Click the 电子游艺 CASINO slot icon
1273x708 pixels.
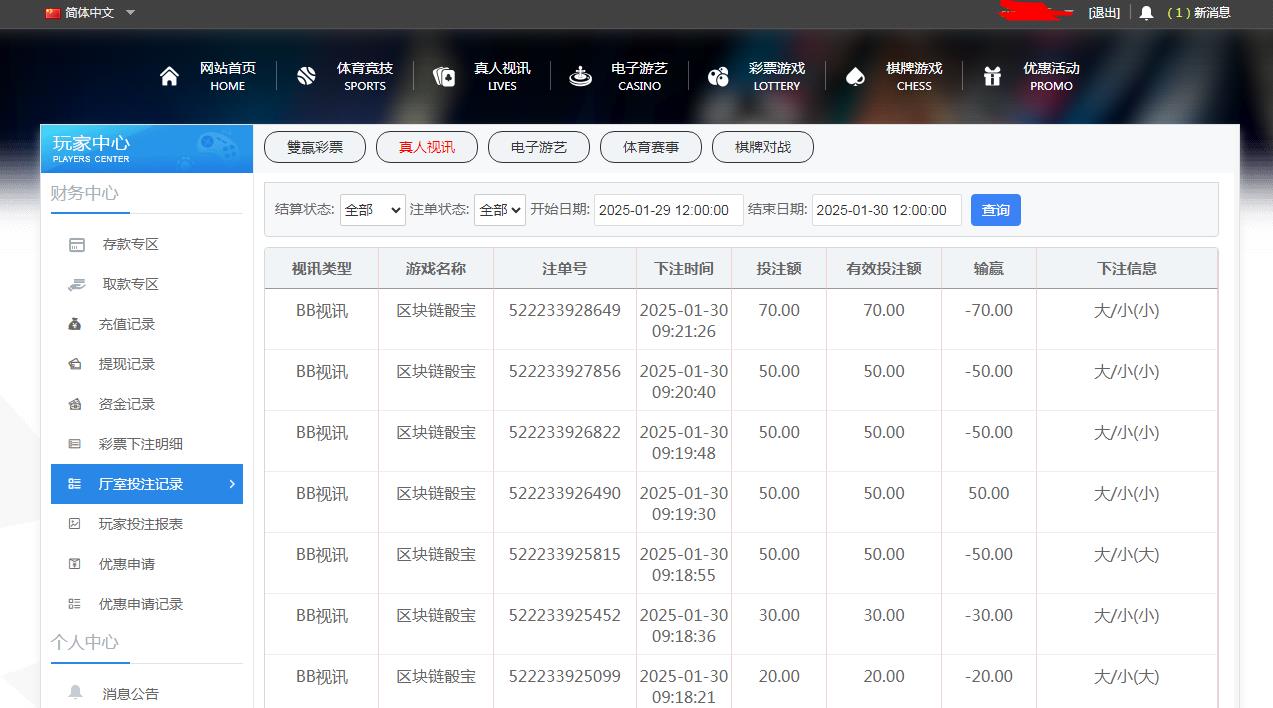tap(580, 75)
